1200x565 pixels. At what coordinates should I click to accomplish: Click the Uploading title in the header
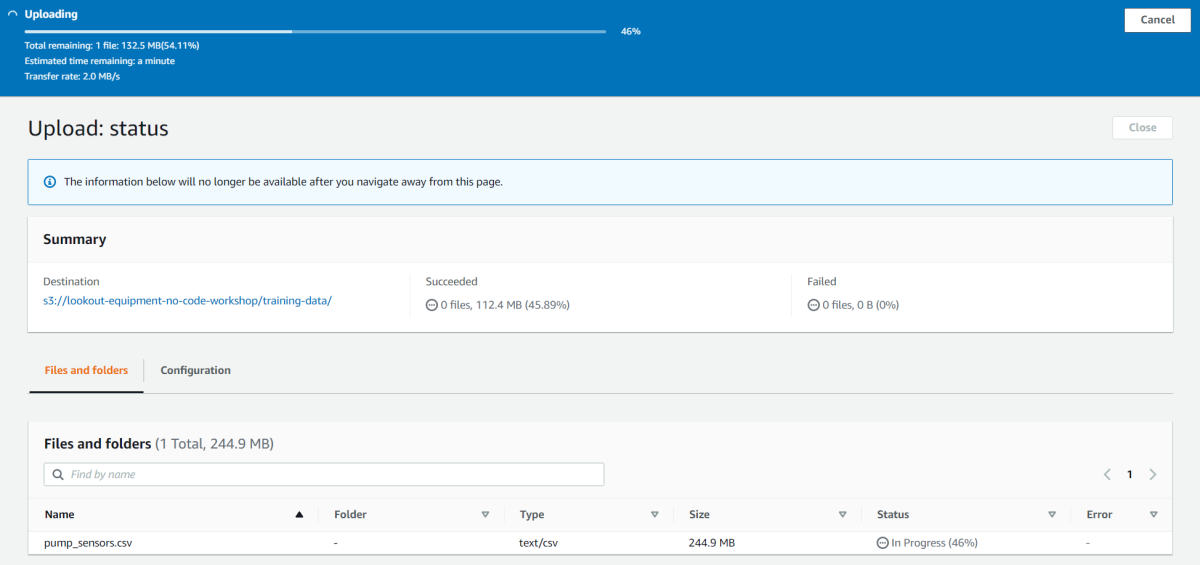[51, 15]
